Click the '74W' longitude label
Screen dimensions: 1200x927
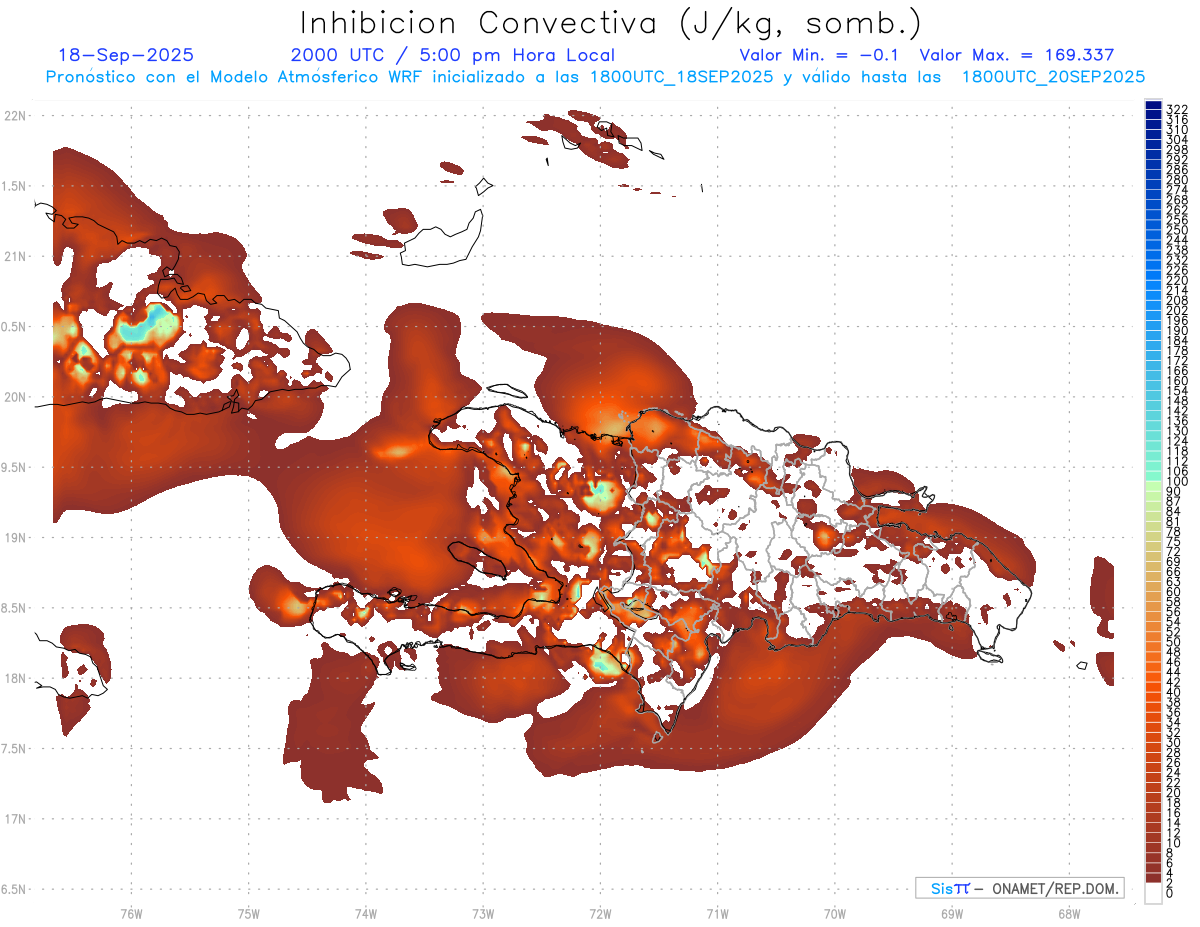tap(365, 913)
